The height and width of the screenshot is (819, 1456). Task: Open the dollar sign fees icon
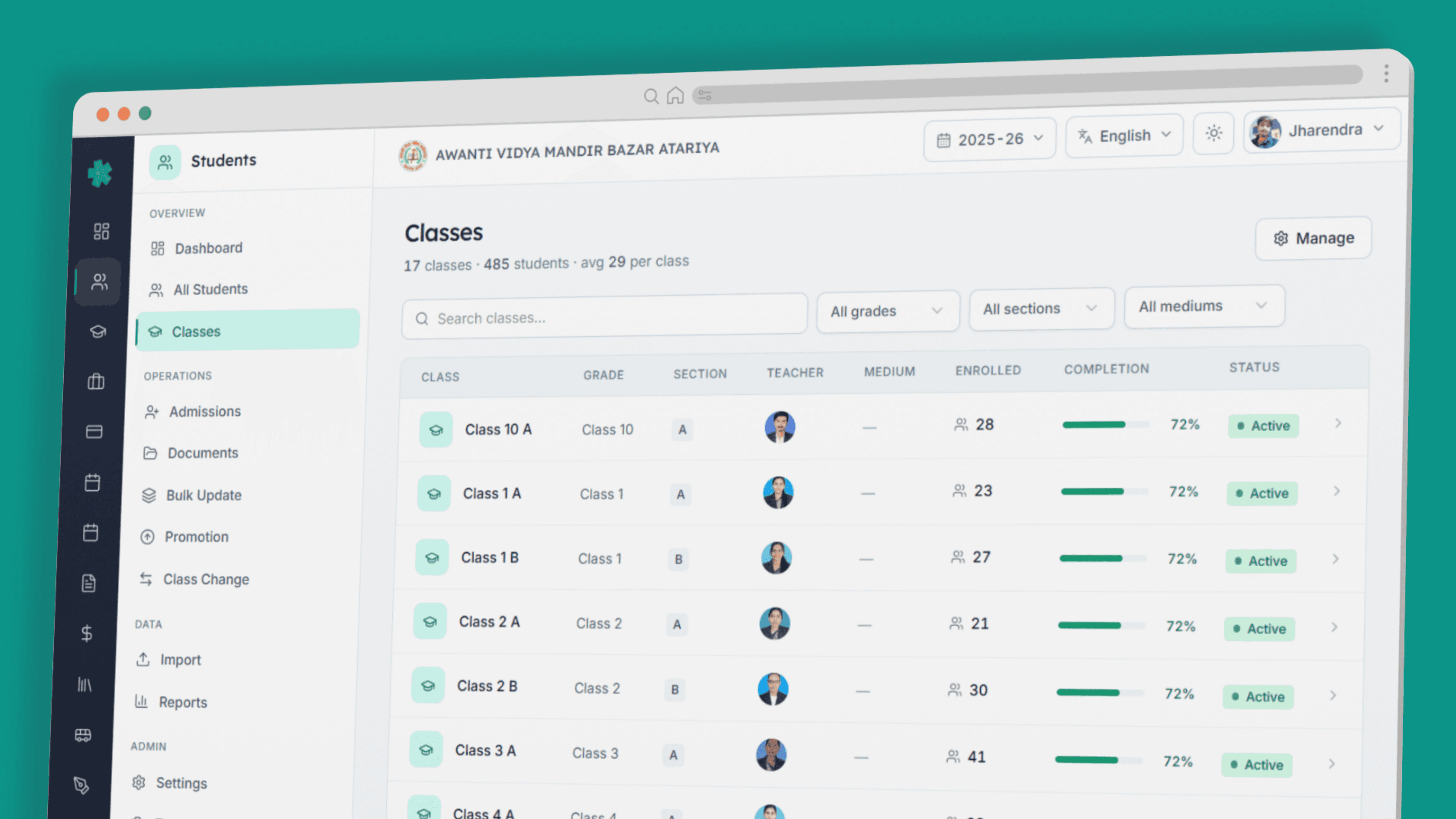click(x=86, y=633)
